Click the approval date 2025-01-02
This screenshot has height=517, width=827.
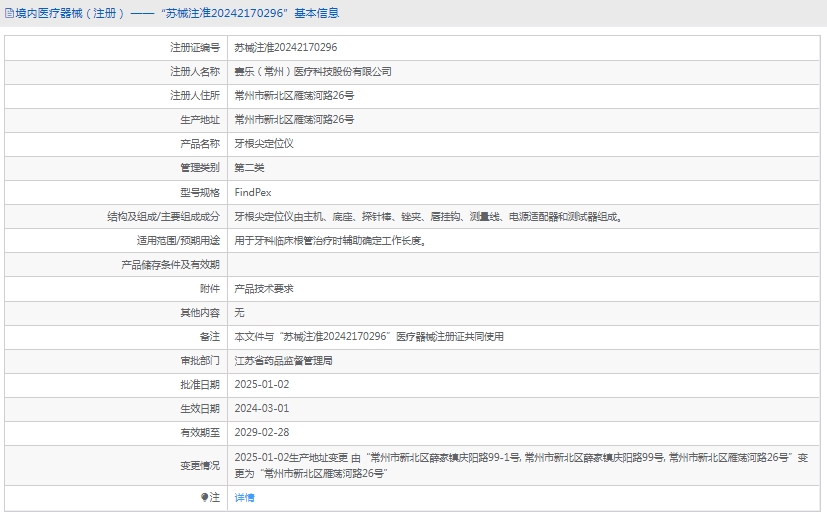pos(261,384)
